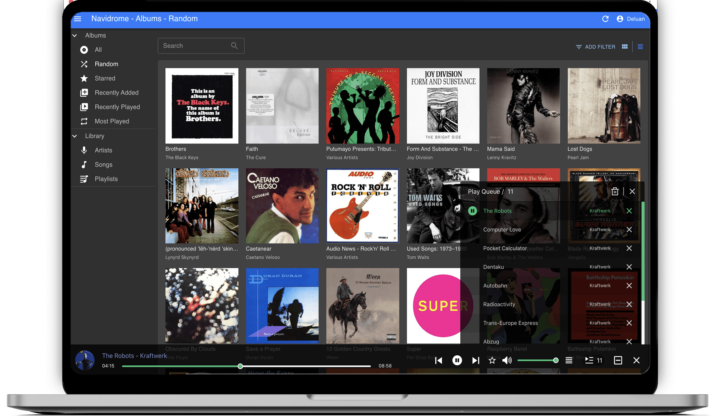Close the Play Queue panel

click(x=632, y=192)
